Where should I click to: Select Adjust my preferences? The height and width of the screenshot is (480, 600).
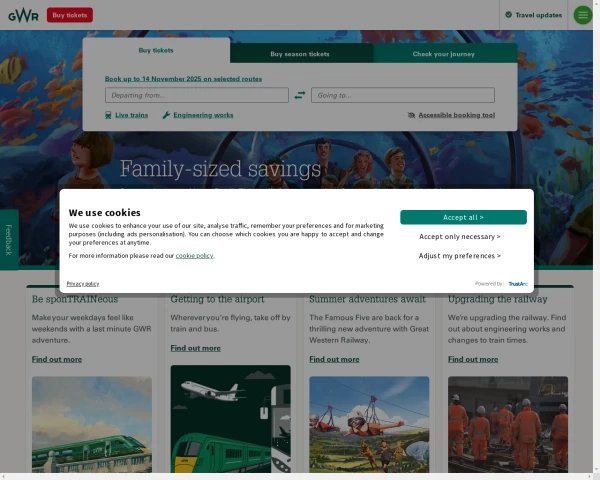[x=460, y=256]
